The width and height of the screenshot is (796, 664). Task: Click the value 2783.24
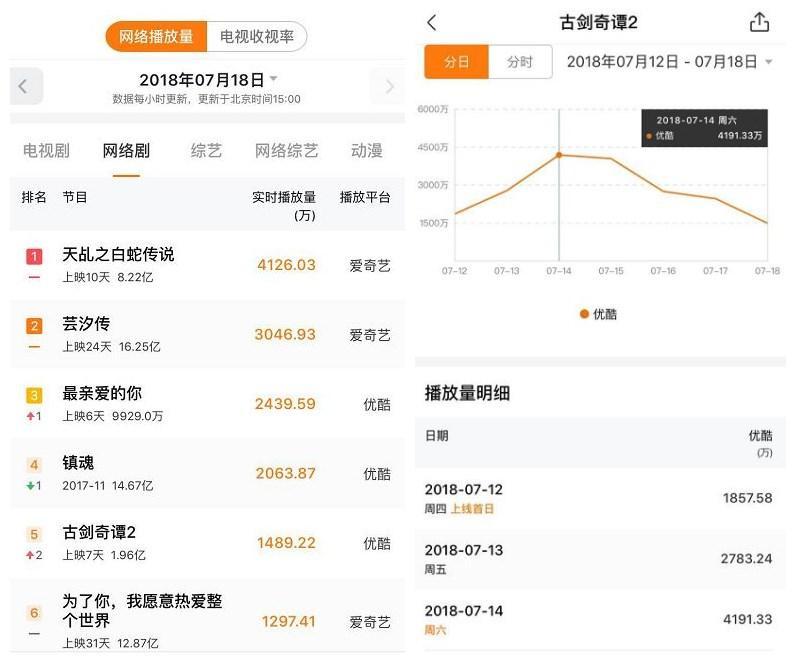click(x=746, y=559)
